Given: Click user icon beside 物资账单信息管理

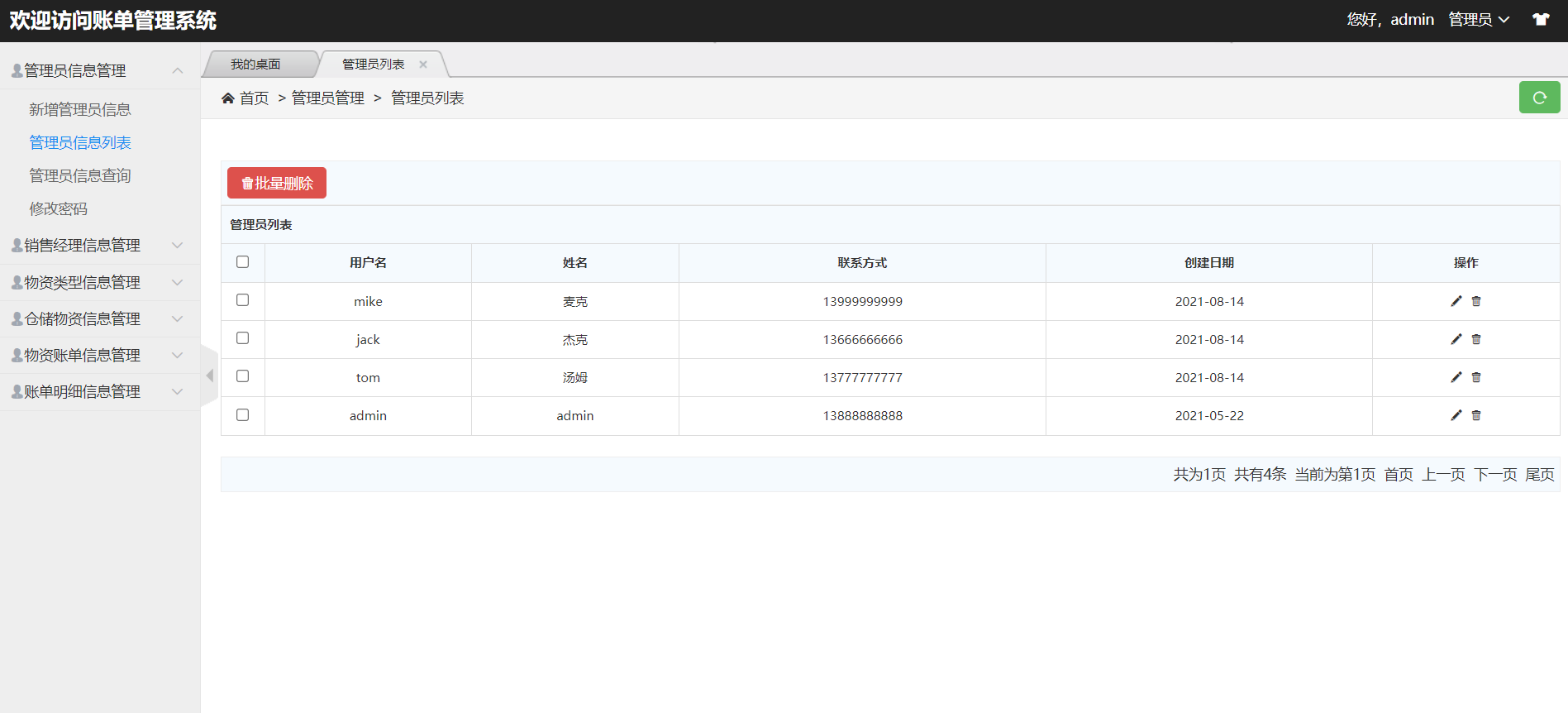Looking at the screenshot, I should pyautogui.click(x=17, y=355).
